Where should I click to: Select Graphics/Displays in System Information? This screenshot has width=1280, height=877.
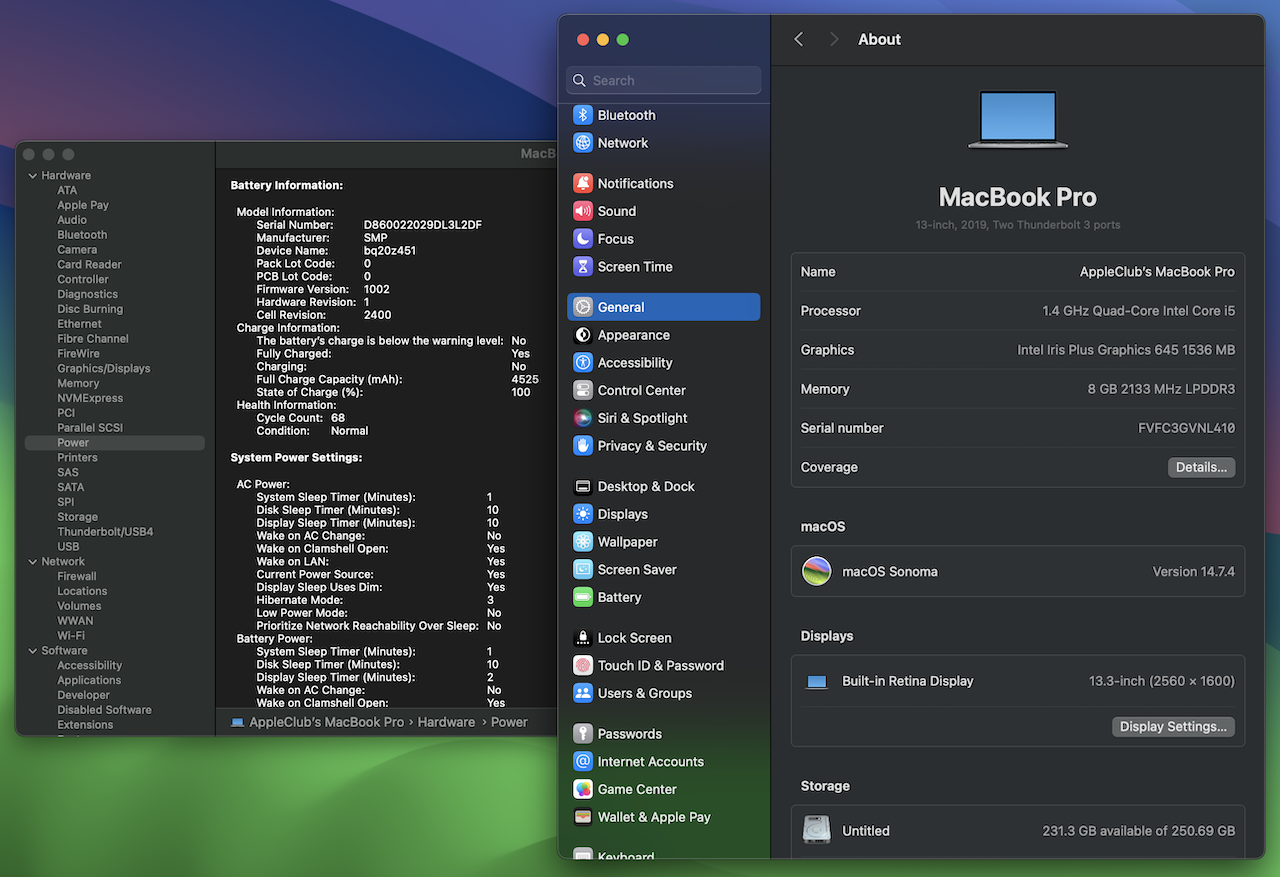[x=104, y=369]
